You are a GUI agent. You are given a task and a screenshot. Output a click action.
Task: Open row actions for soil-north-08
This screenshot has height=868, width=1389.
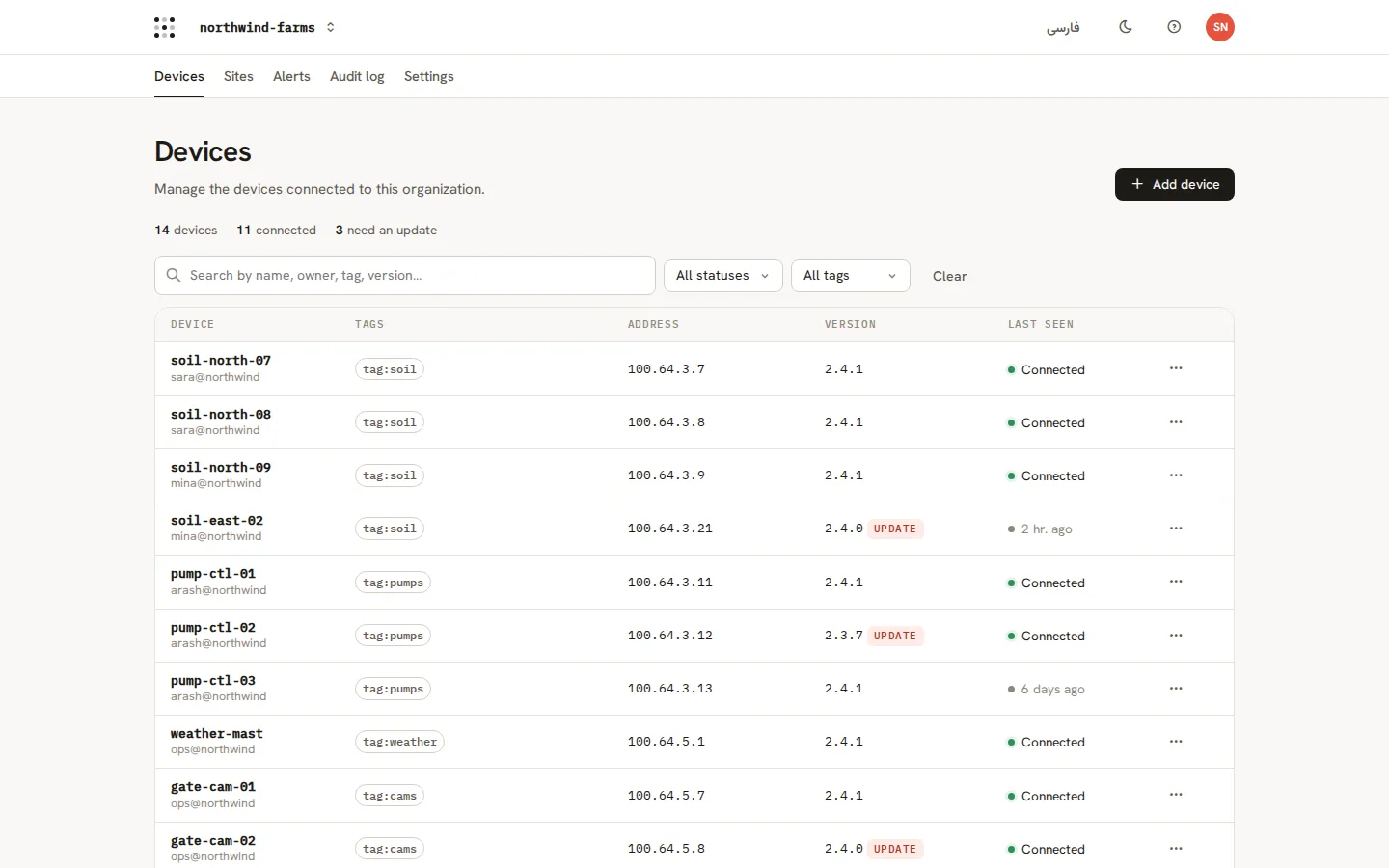point(1176,422)
